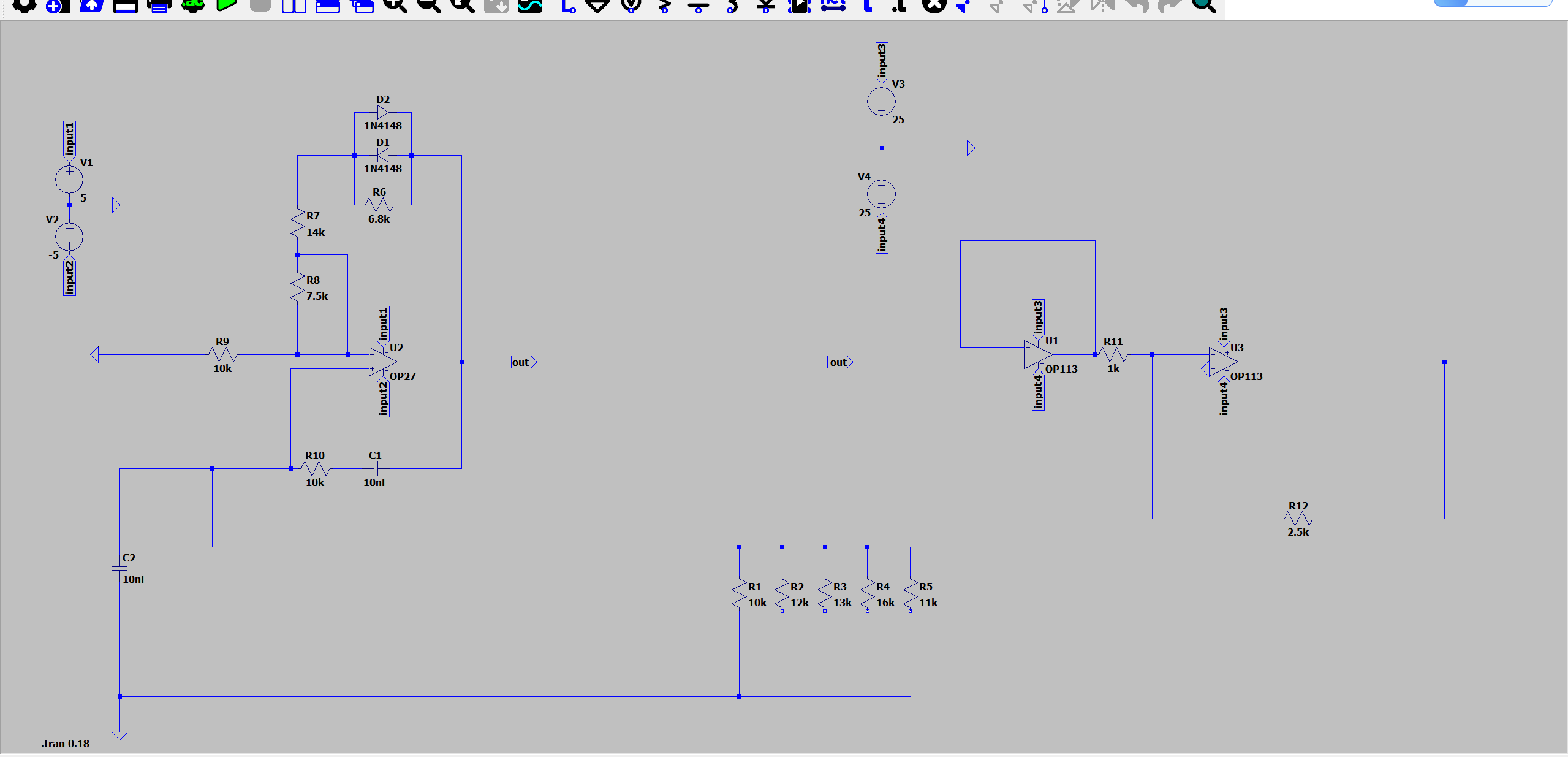
Task: Select the place capacitor tool
Action: [x=698, y=6]
